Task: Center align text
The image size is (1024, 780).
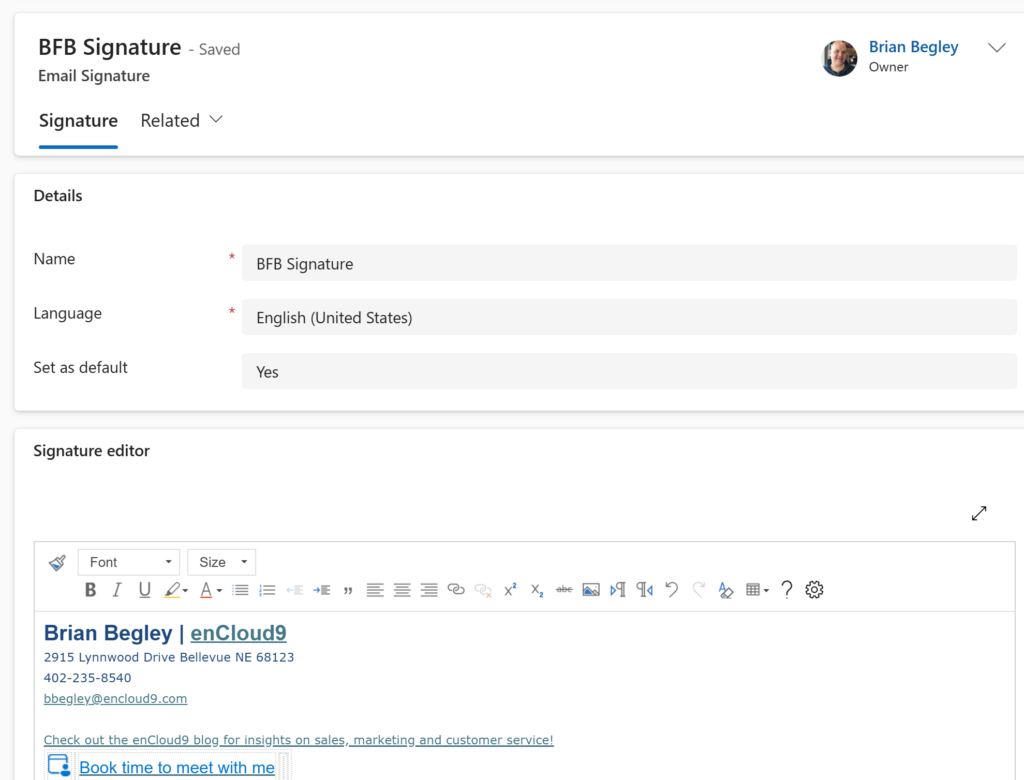Action: point(402,590)
